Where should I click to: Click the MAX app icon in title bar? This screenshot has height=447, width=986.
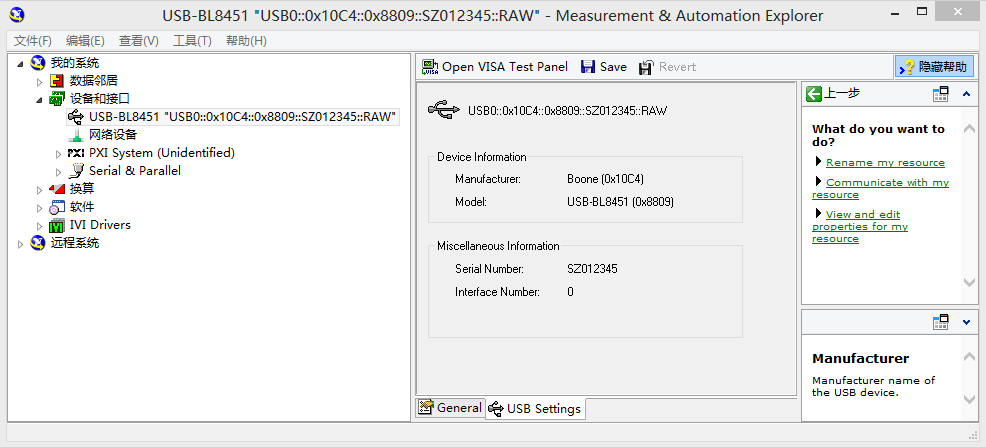click(x=18, y=13)
